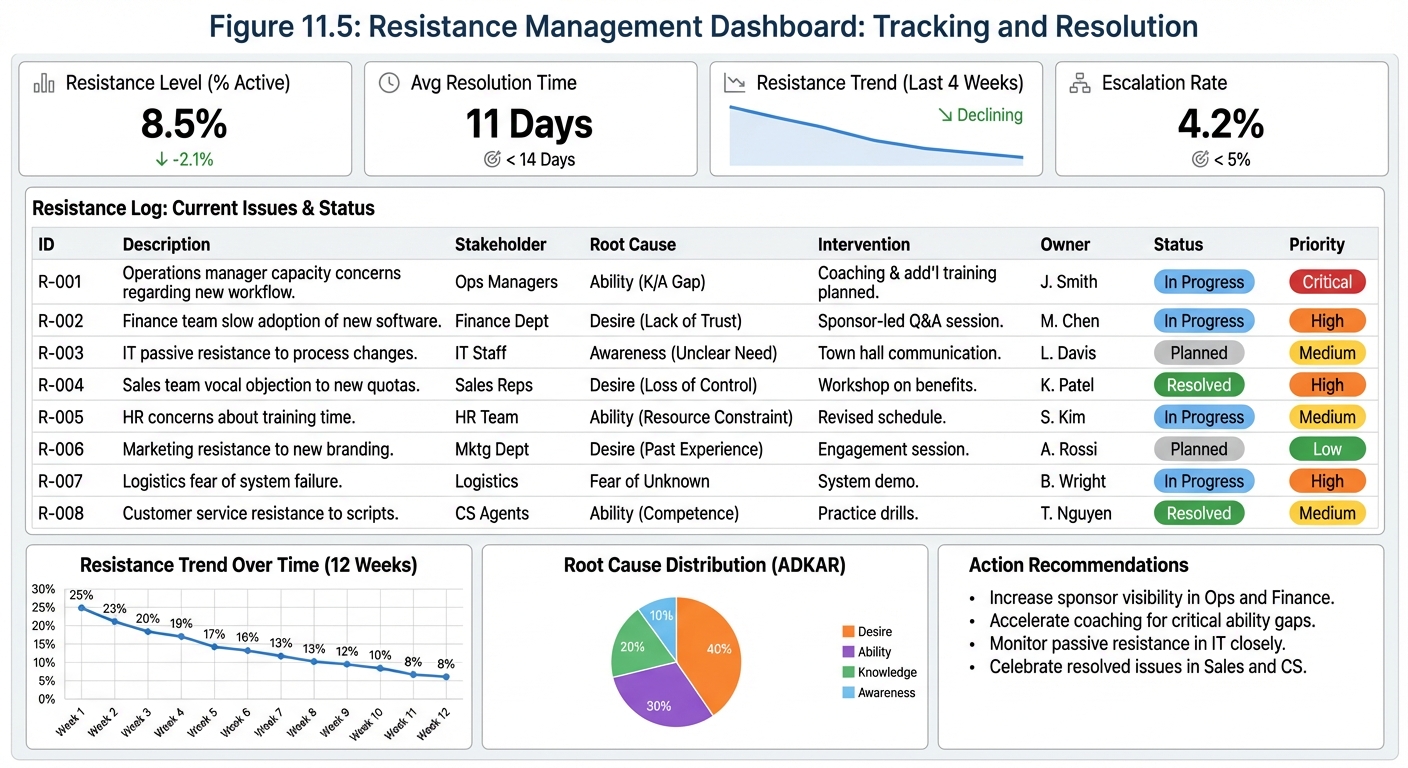
Task: Click the bar chart icon on Resistance Level card
Action: pyautogui.click(x=43, y=83)
